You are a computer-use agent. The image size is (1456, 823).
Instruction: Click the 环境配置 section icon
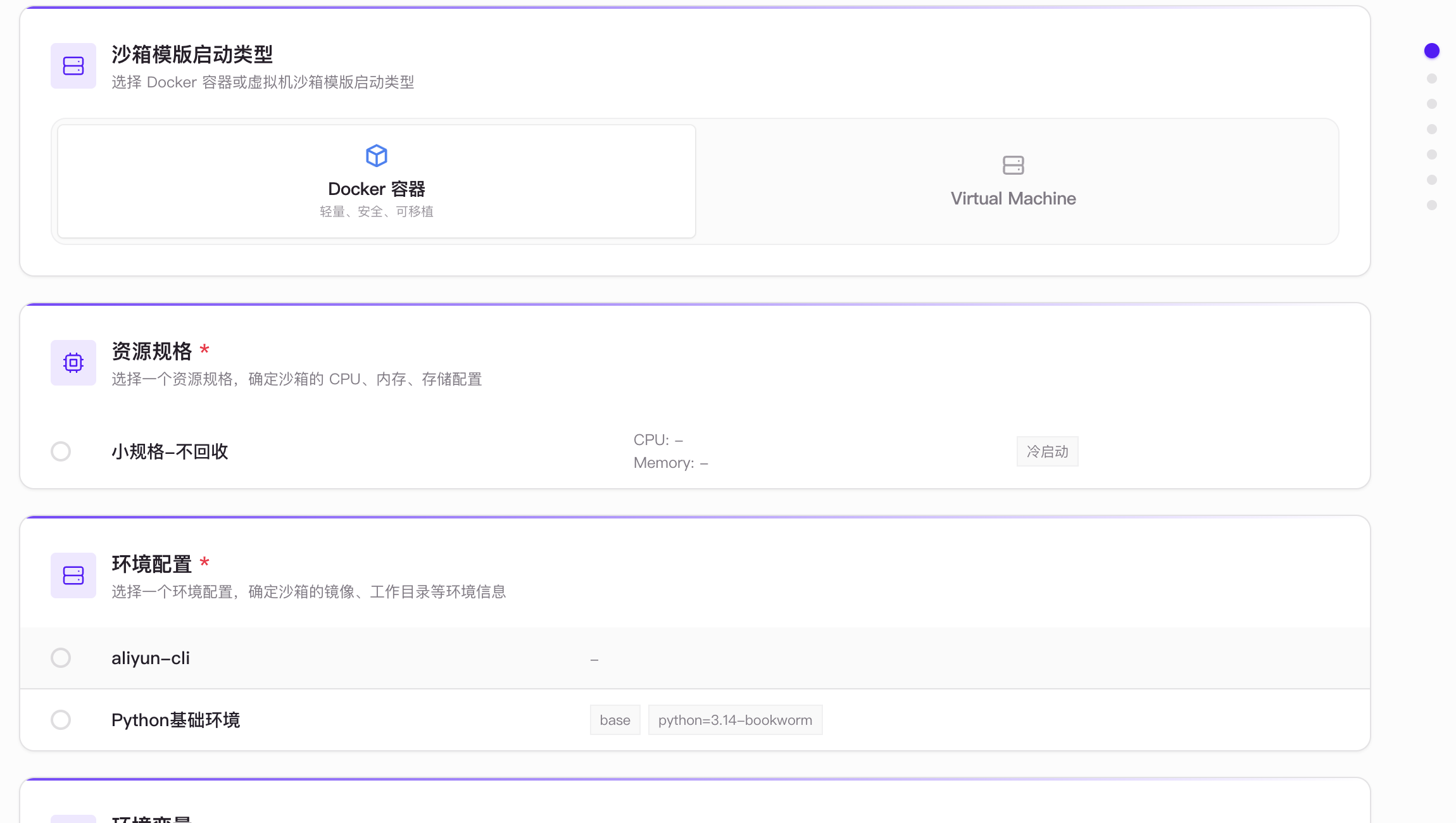tap(73, 575)
